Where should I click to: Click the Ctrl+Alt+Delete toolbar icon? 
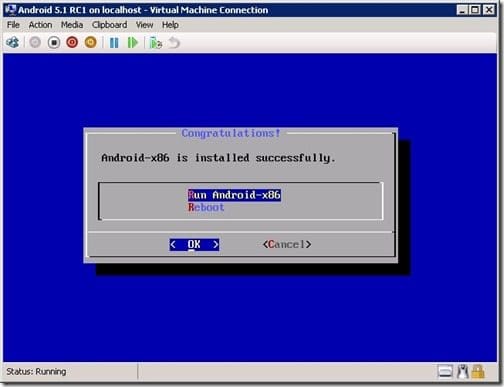tap(13, 42)
